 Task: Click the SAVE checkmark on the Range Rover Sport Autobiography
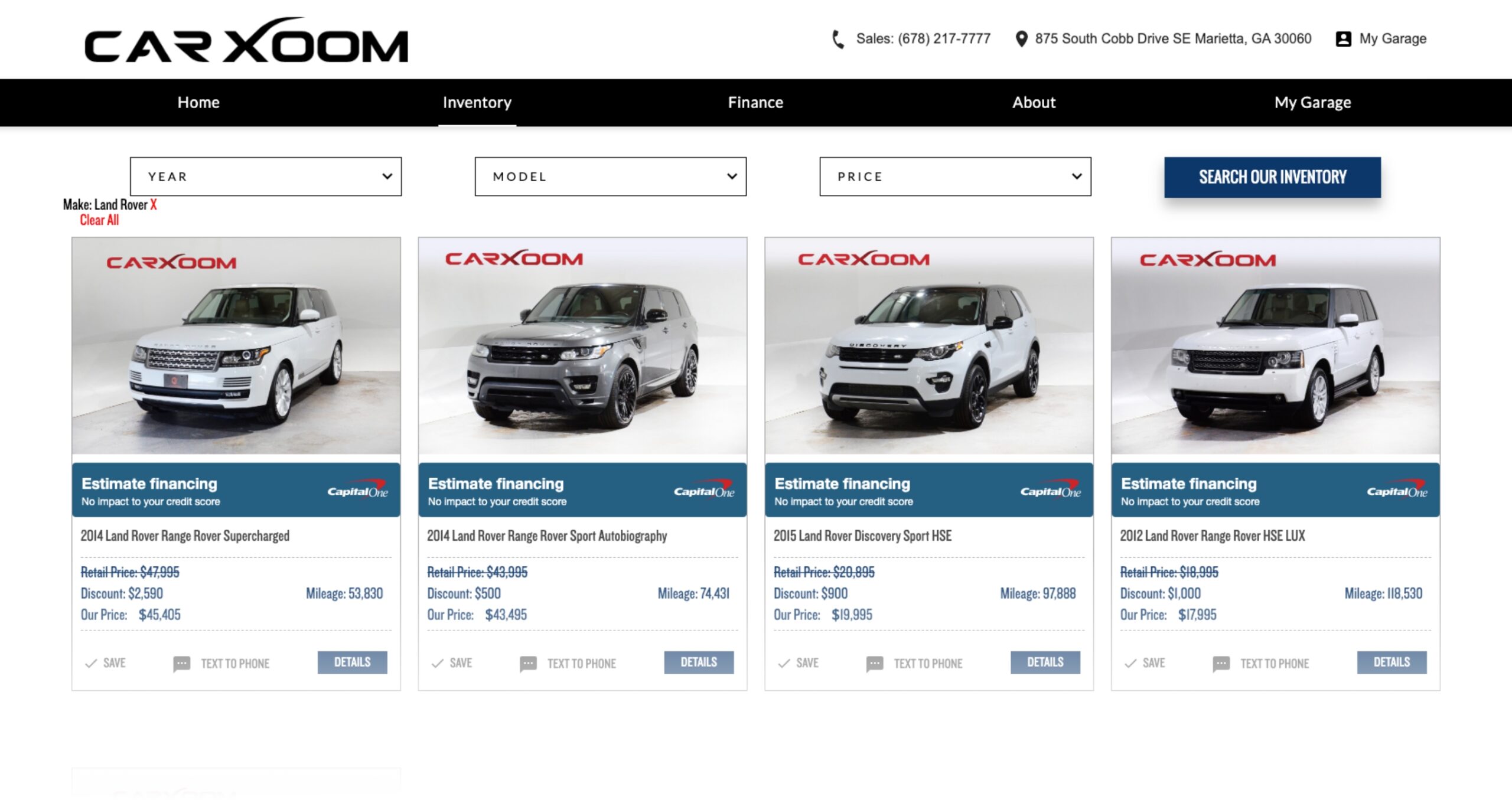tap(437, 663)
